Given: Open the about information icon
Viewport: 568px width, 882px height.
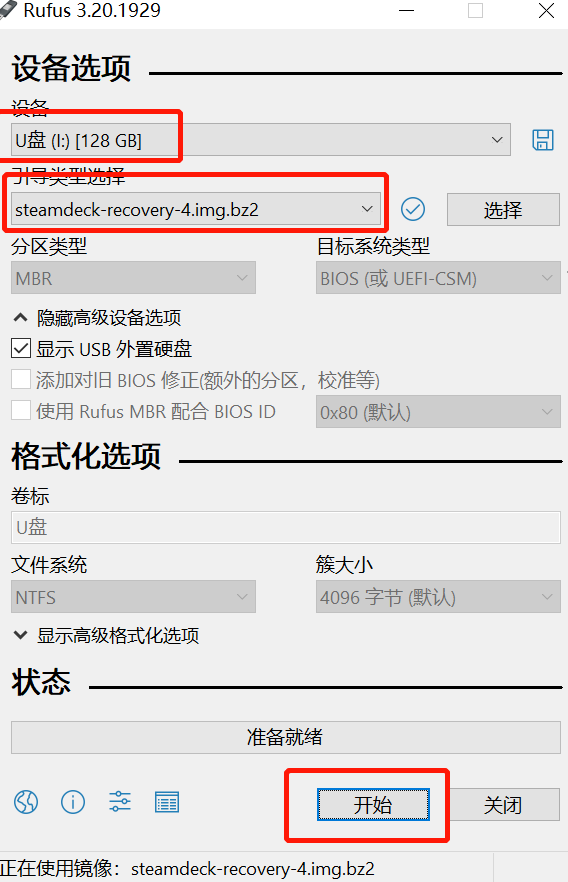Looking at the screenshot, I should (x=73, y=802).
